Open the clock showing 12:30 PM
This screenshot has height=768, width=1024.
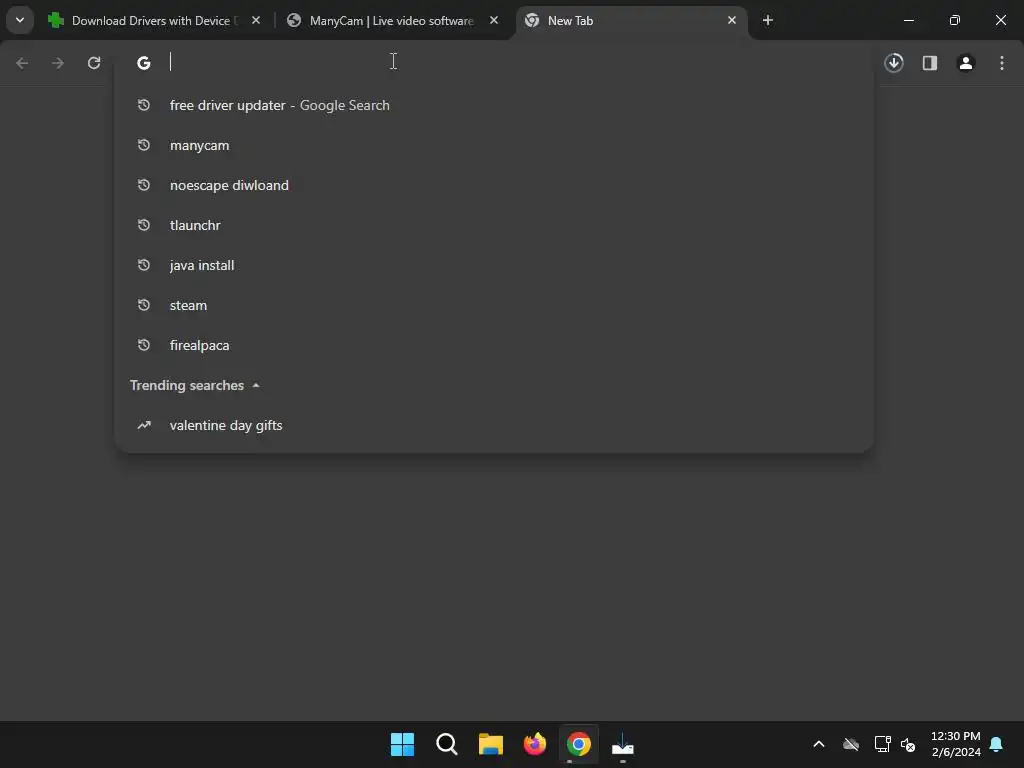pos(955,744)
